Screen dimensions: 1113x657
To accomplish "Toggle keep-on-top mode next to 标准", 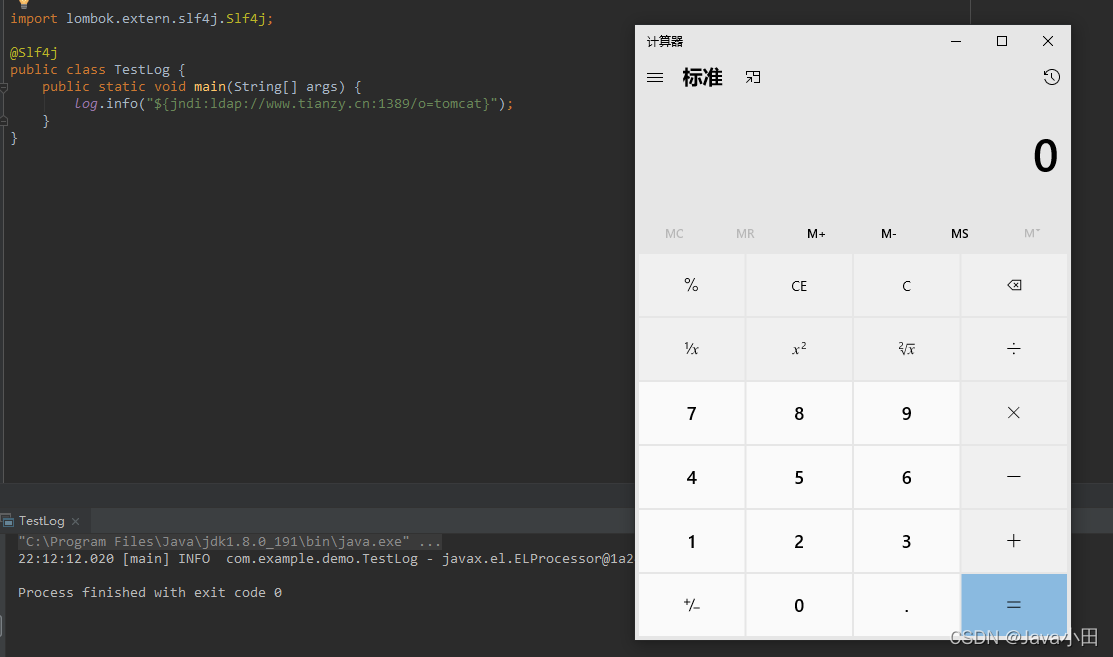I will 752,77.
